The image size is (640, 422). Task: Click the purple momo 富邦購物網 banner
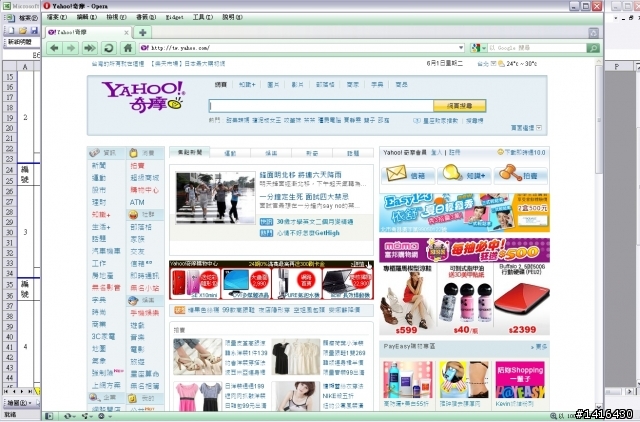click(464, 250)
